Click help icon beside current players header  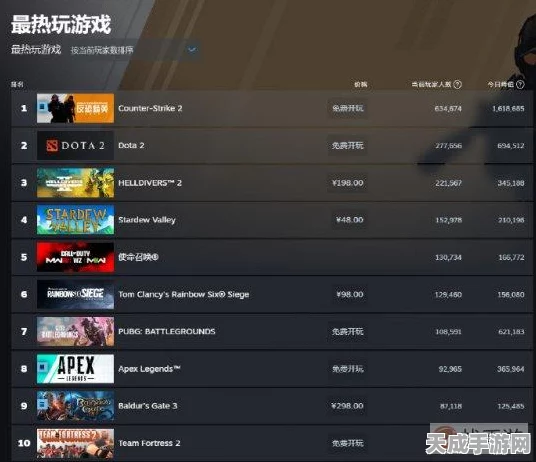pos(457,84)
